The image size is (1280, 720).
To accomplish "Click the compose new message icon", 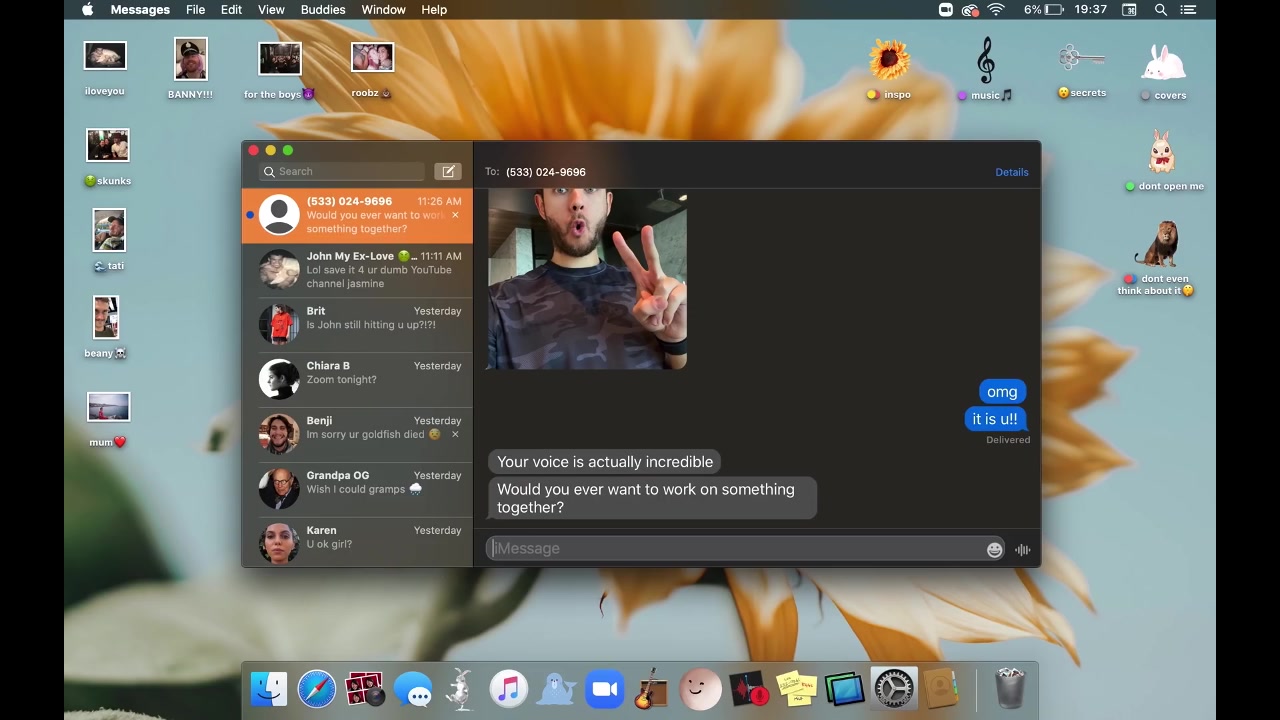I will pyautogui.click(x=448, y=171).
